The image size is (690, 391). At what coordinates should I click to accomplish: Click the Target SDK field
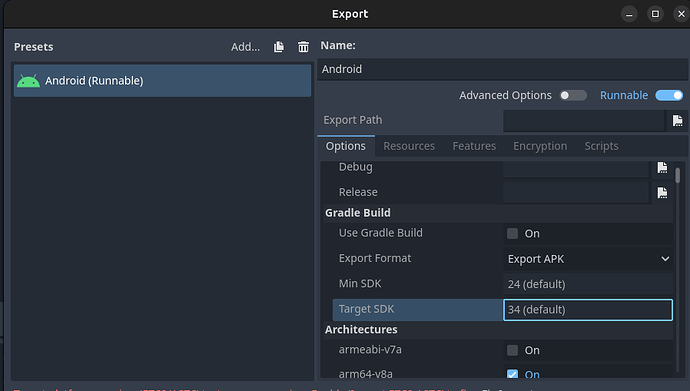588,310
